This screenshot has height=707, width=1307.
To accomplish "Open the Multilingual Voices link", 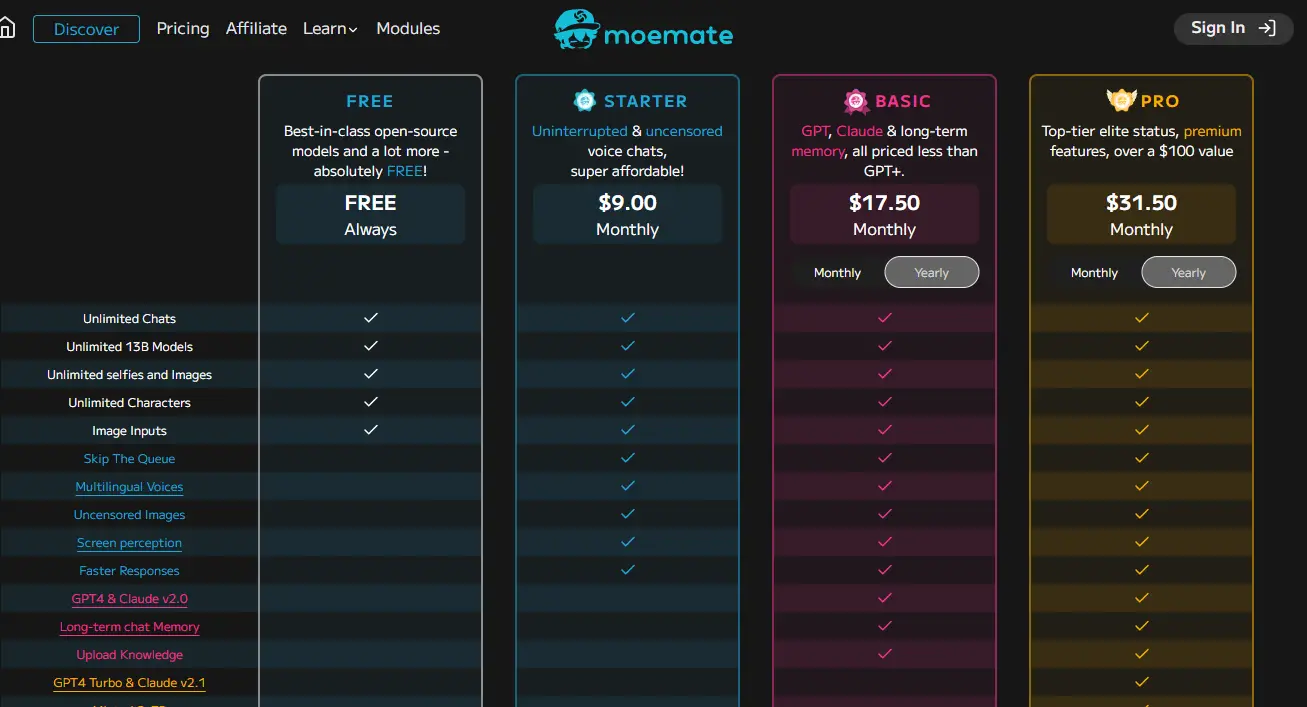I will pos(129,486).
